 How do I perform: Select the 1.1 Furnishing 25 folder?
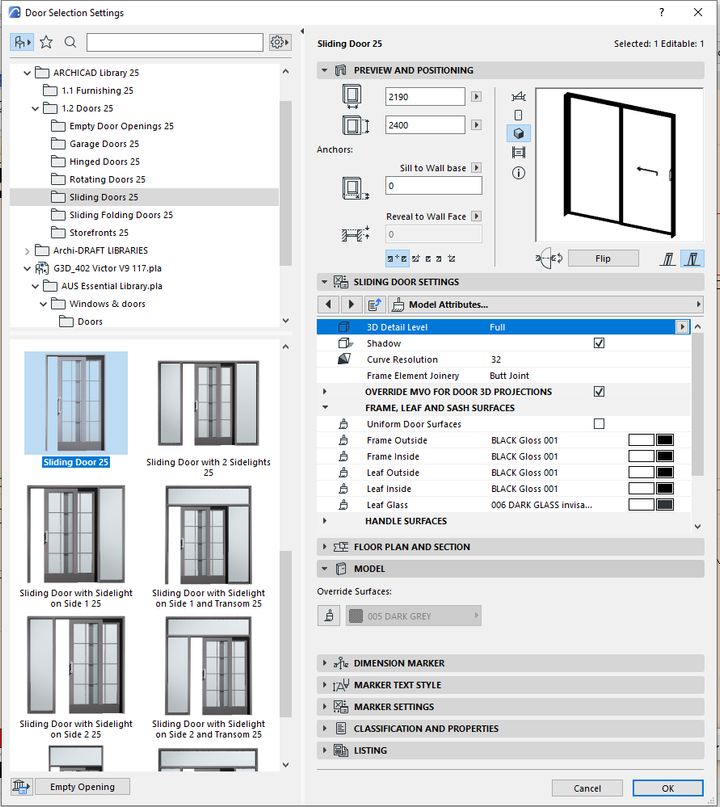[x=97, y=91]
